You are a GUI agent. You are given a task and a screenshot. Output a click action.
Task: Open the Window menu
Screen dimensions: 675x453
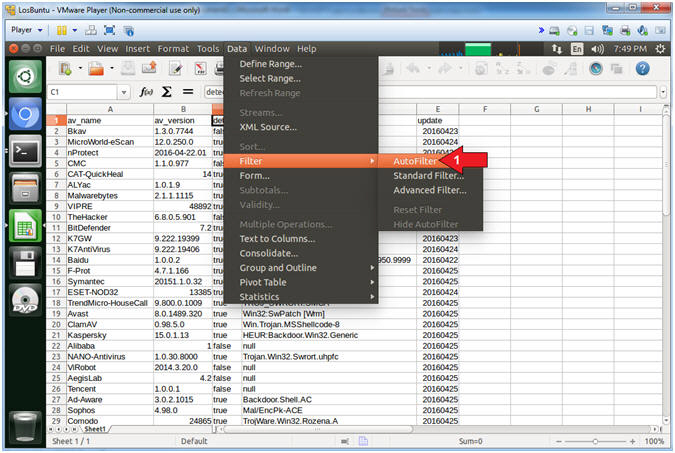click(x=272, y=49)
